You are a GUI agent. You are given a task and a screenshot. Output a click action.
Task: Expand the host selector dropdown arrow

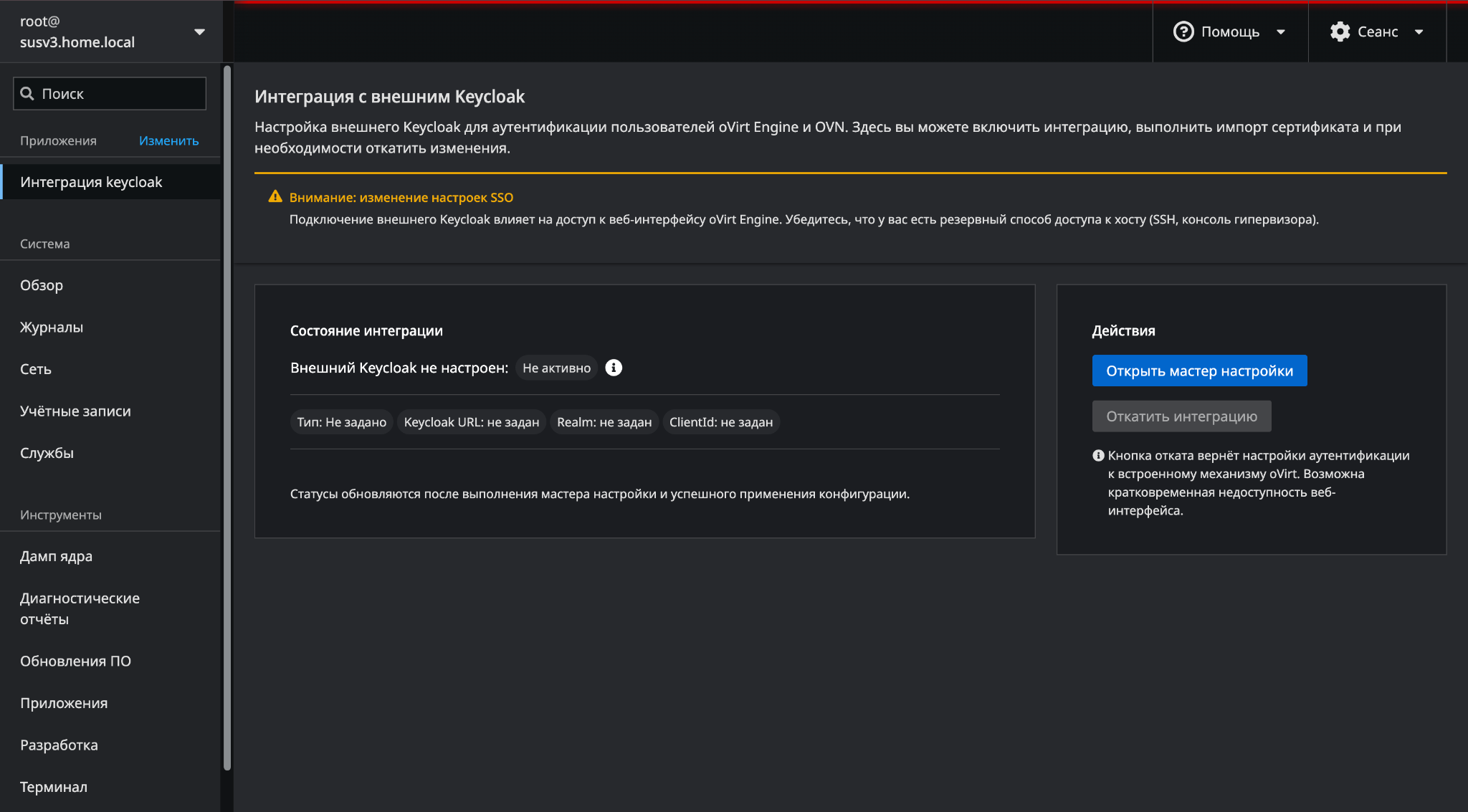click(x=199, y=32)
